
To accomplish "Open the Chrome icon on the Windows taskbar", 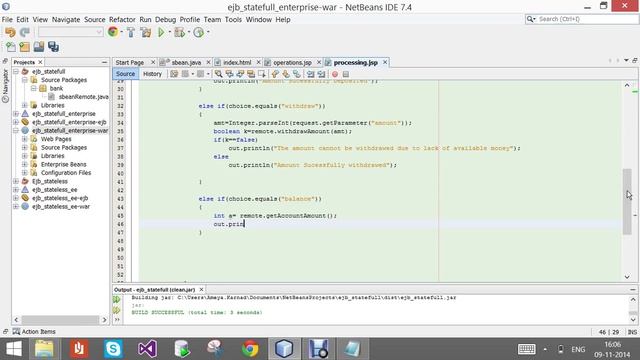I will coord(250,349).
